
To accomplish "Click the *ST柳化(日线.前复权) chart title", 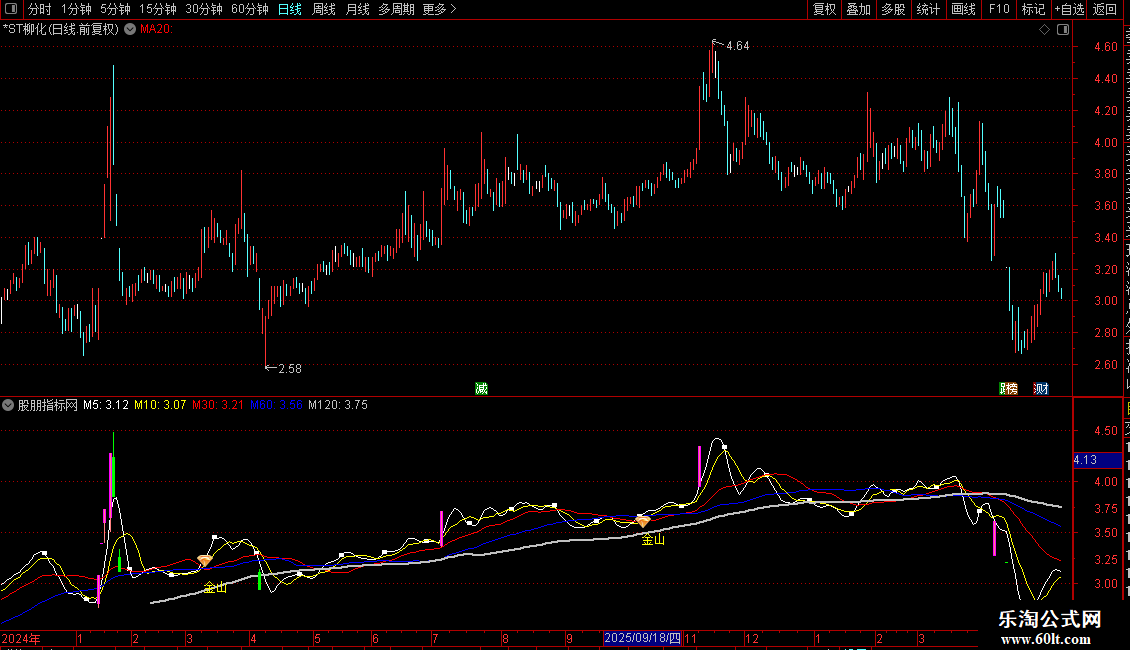I will click(61, 29).
